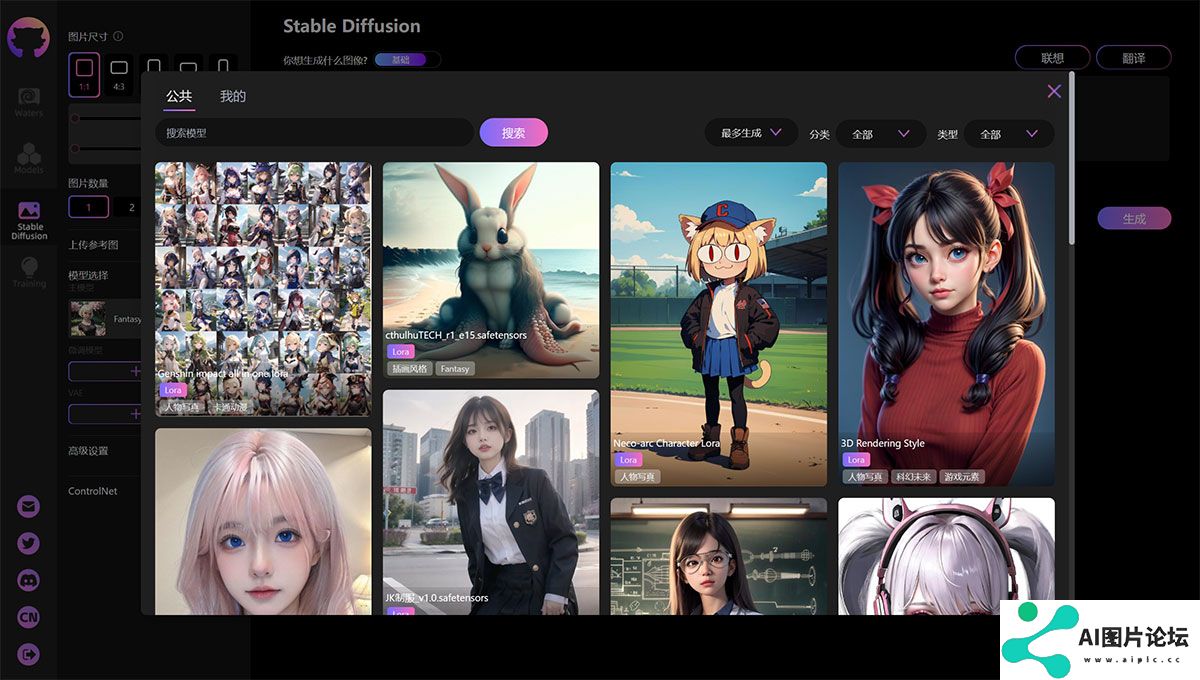Click the Lora badge on cthulhuTECH card
The image size is (1200, 680).
point(401,352)
